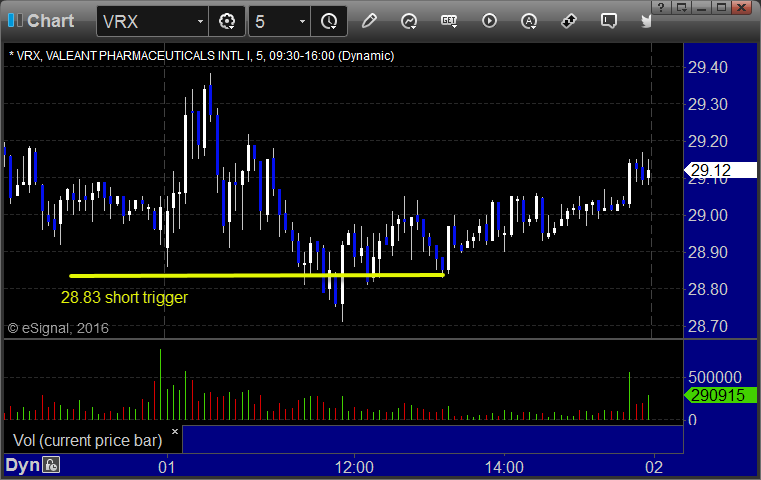The height and width of the screenshot is (480, 761).
Task: Toggle the lock icon beside Dyn
Action: pyautogui.click(x=51, y=465)
